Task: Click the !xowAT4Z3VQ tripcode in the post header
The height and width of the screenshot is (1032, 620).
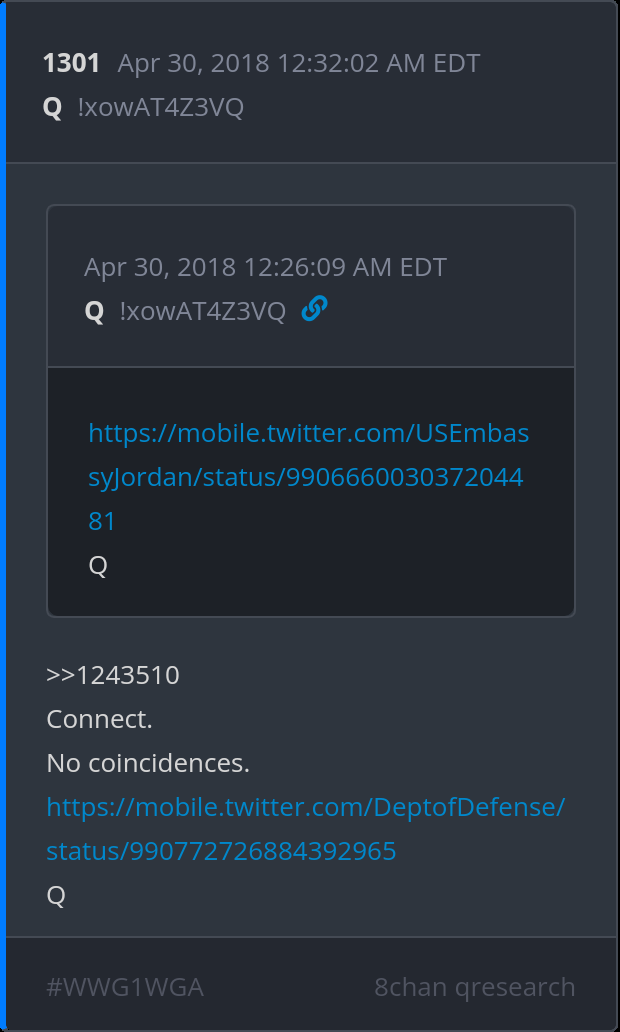Action: [160, 108]
